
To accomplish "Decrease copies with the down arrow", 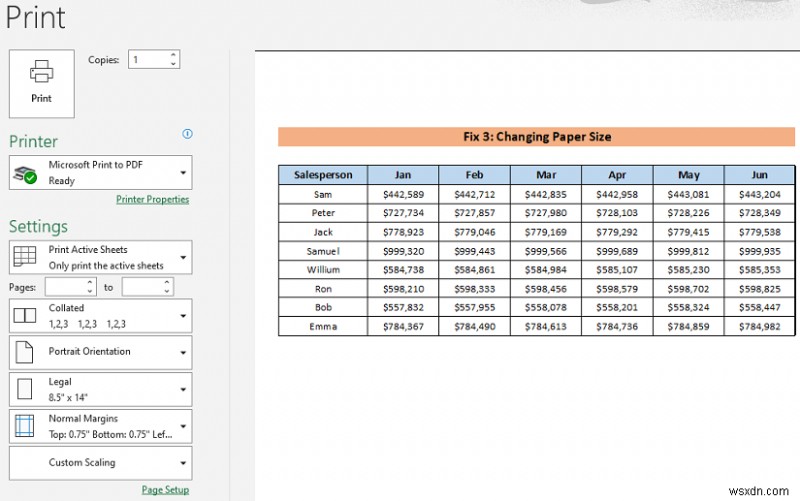I will pos(173,64).
